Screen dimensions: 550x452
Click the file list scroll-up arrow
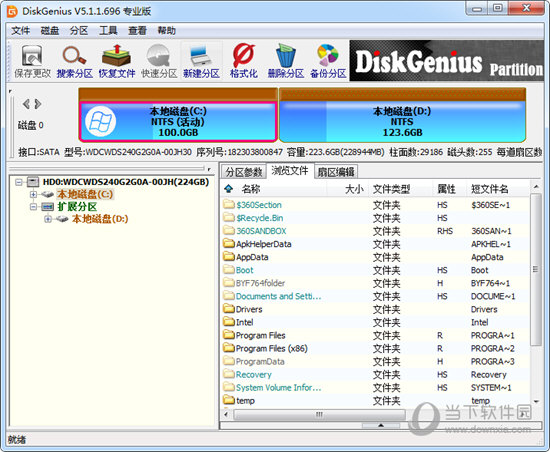pyautogui.click(x=536, y=187)
